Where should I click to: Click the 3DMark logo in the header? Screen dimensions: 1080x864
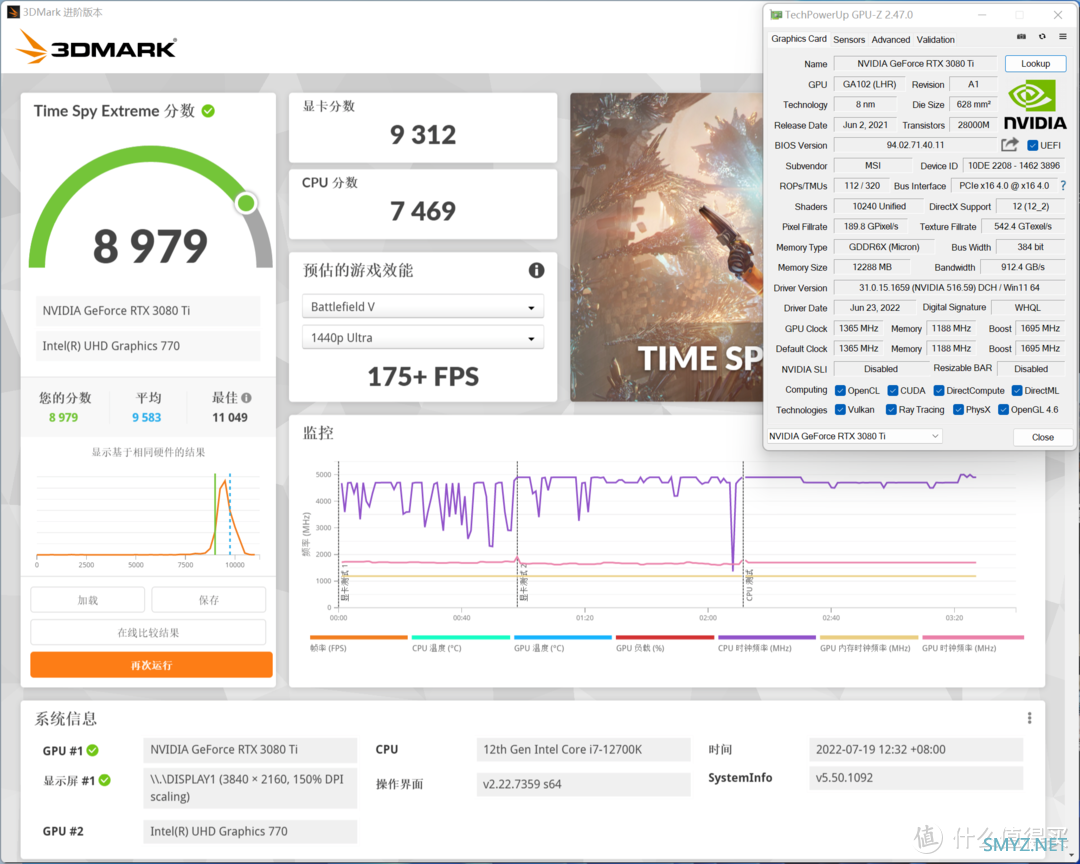(x=96, y=47)
